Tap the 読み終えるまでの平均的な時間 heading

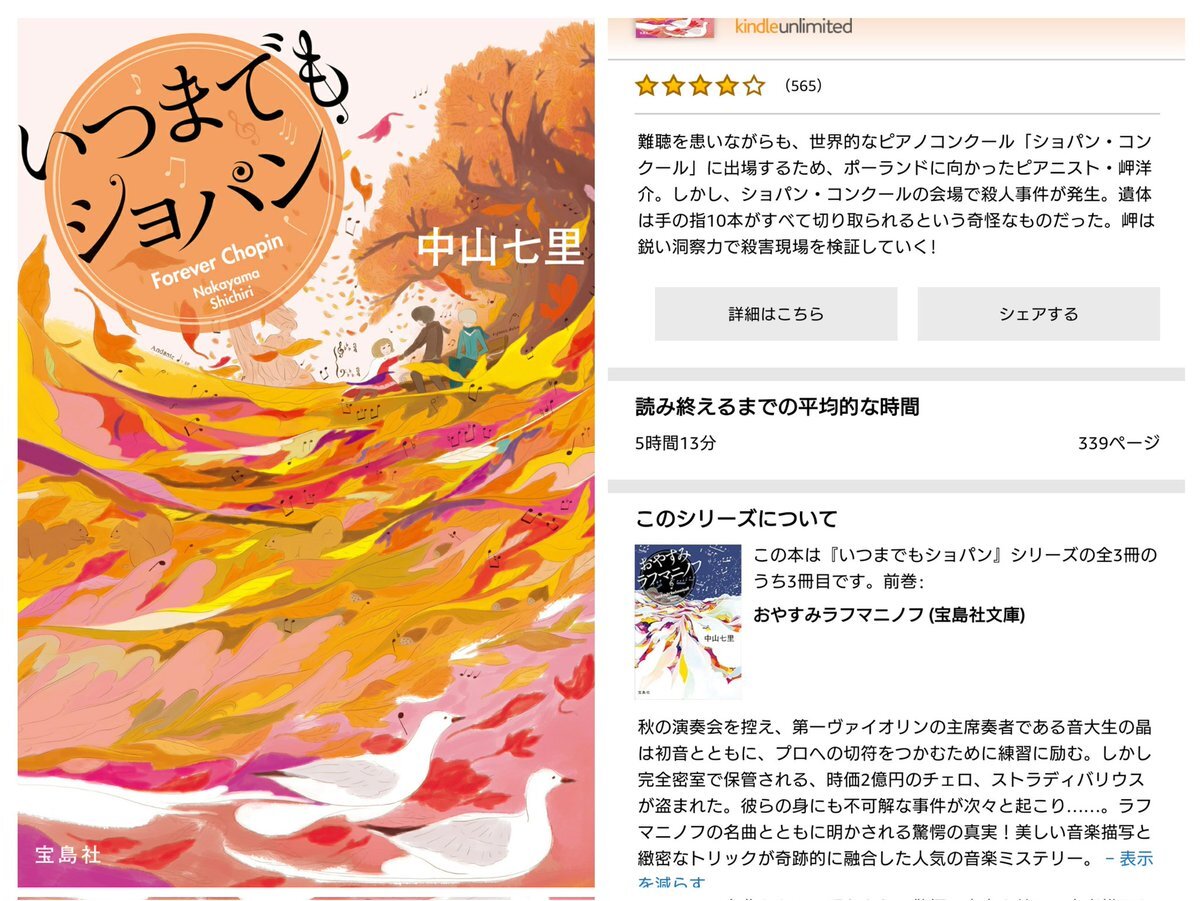[777, 407]
